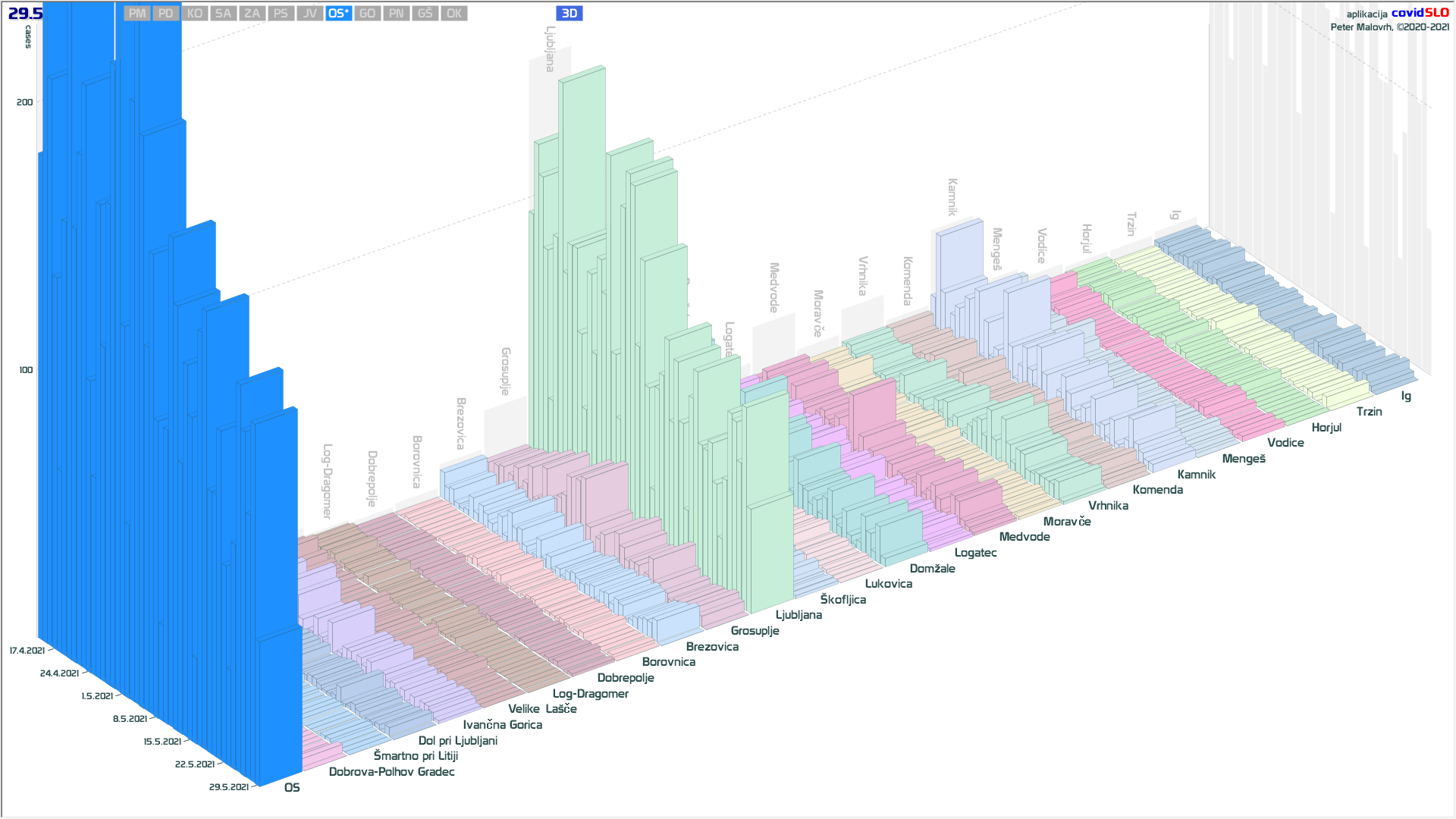Open the covidSLO application link
The width and height of the screenshot is (1456, 819).
pyautogui.click(x=1420, y=13)
